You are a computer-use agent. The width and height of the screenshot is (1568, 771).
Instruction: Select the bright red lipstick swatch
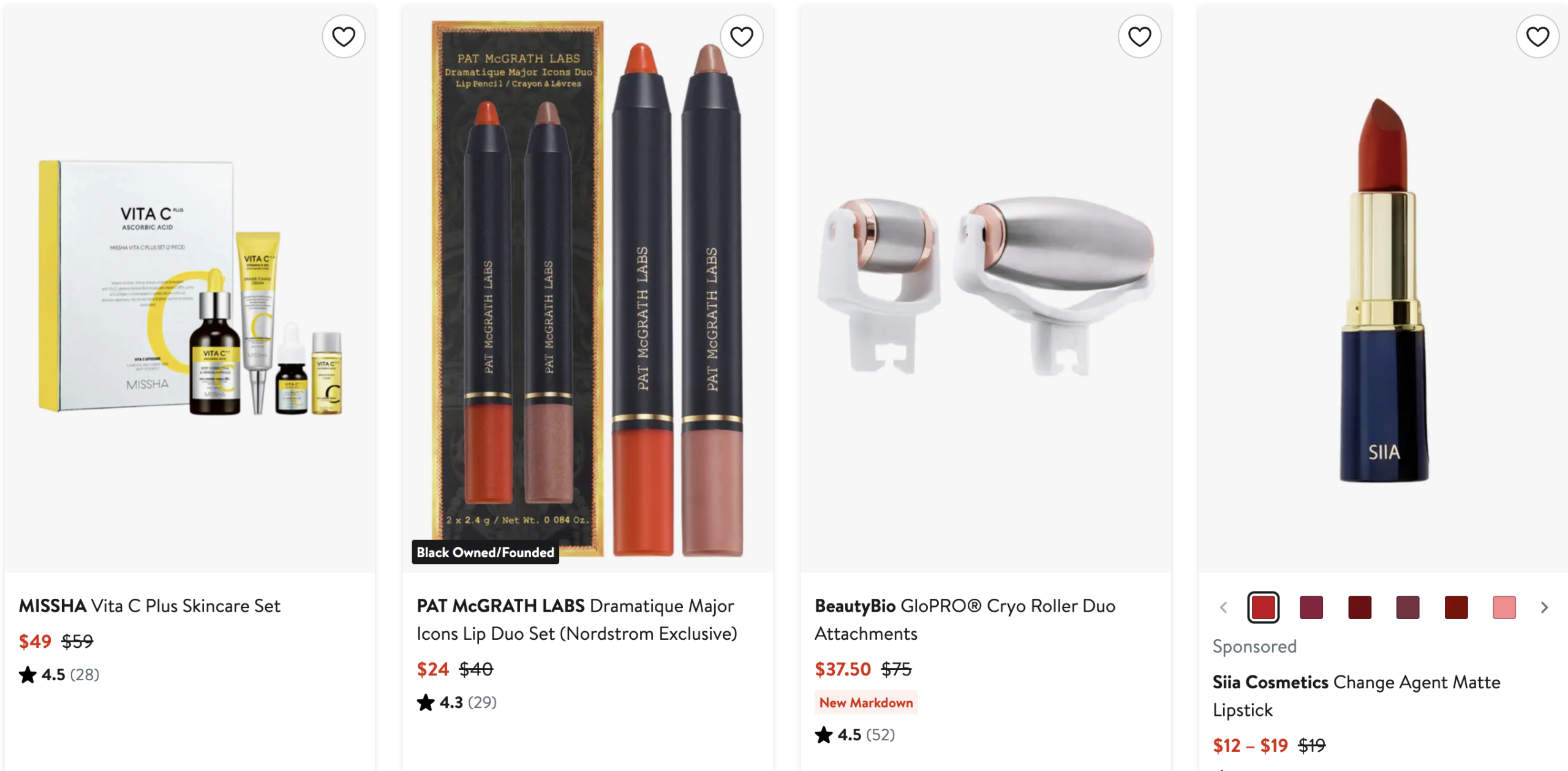click(x=1263, y=607)
